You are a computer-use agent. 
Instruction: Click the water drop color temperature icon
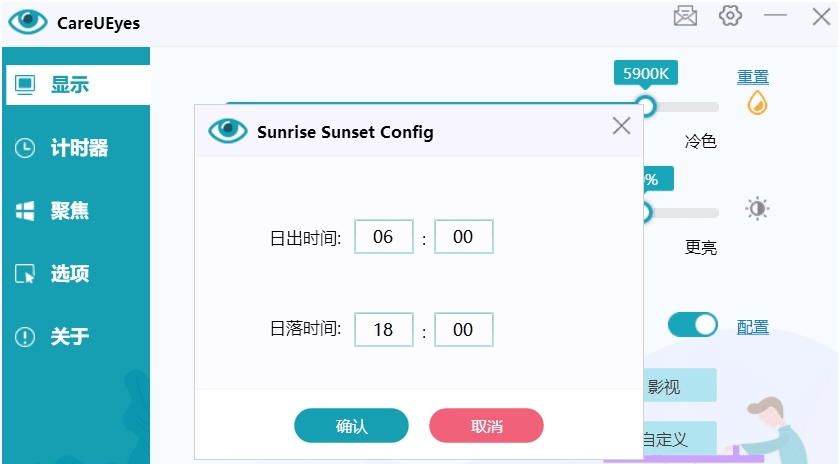pyautogui.click(x=757, y=102)
